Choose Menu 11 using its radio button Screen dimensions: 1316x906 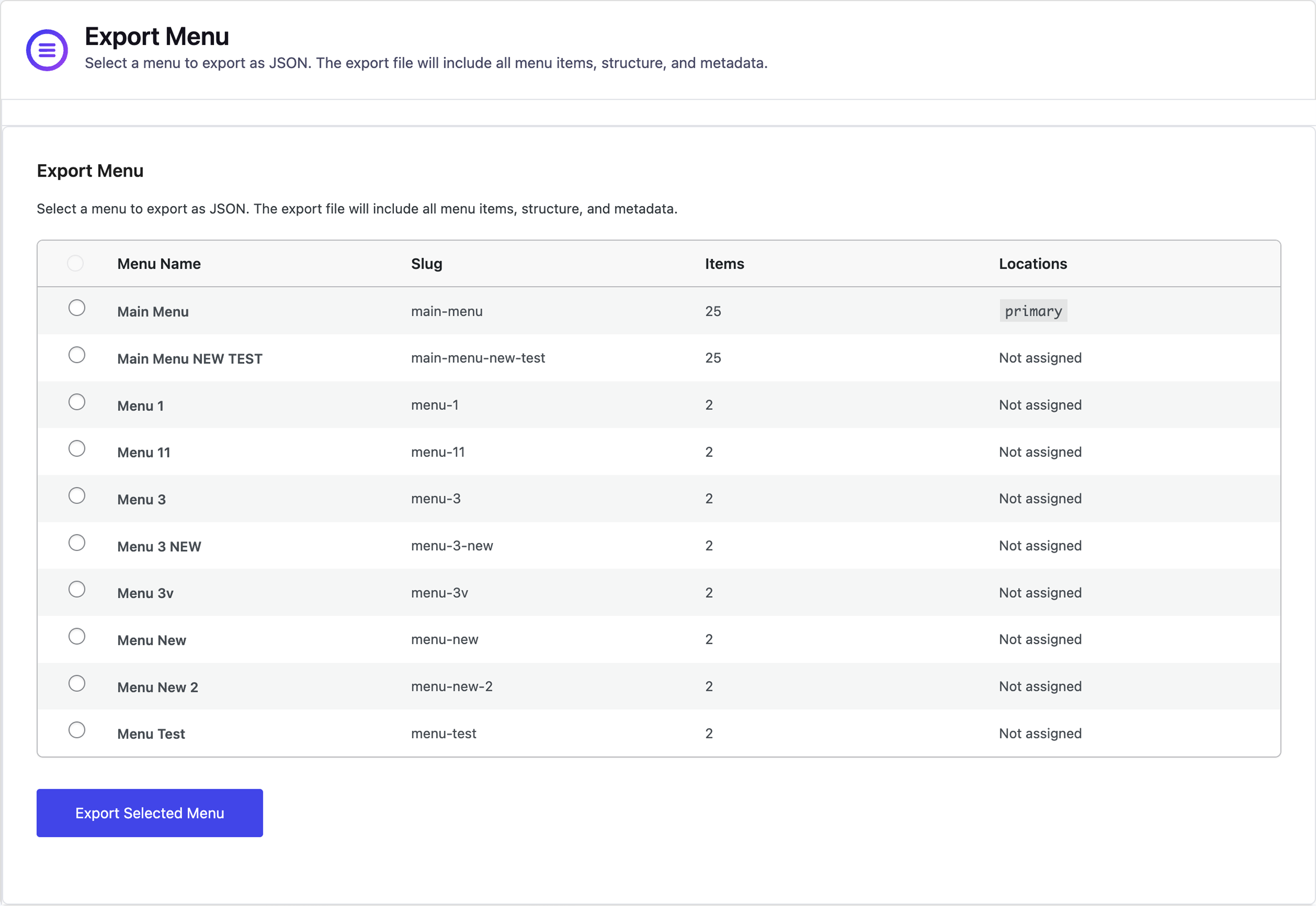tap(77, 448)
